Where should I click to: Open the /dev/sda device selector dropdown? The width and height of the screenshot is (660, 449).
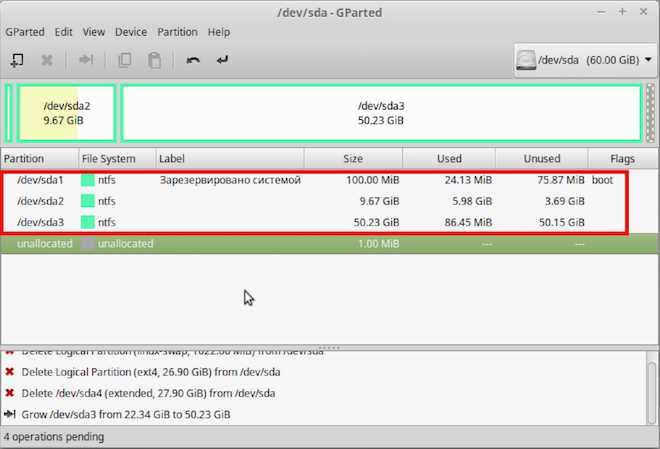tap(585, 60)
